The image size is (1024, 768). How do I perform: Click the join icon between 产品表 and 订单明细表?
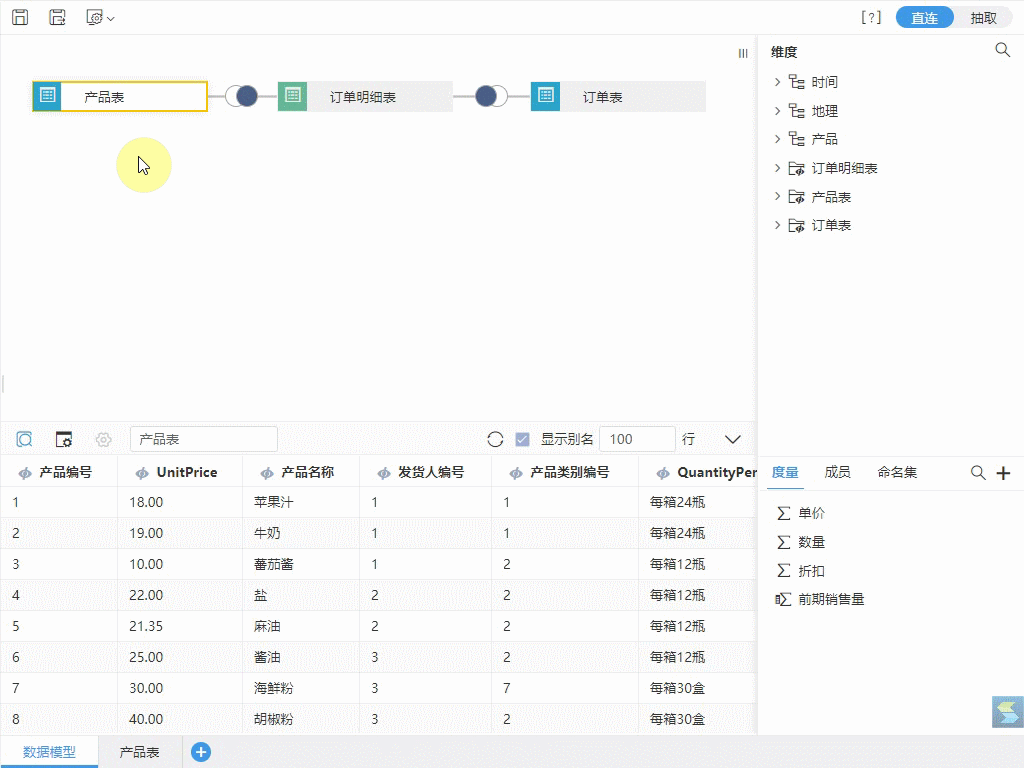(x=242, y=96)
